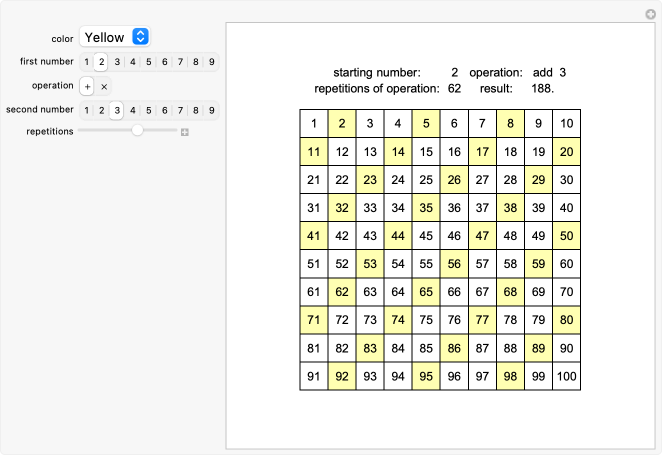Set second number to 9
The height and width of the screenshot is (456, 662).
pyautogui.click(x=212, y=111)
